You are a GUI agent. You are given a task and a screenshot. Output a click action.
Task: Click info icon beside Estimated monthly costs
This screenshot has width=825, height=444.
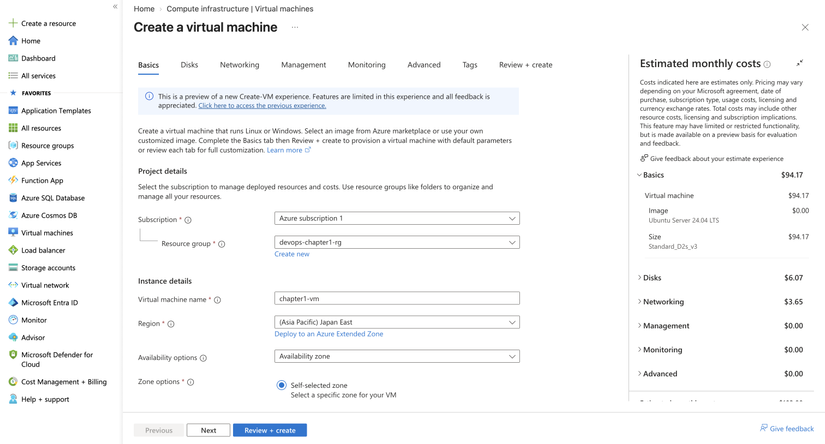(x=767, y=64)
